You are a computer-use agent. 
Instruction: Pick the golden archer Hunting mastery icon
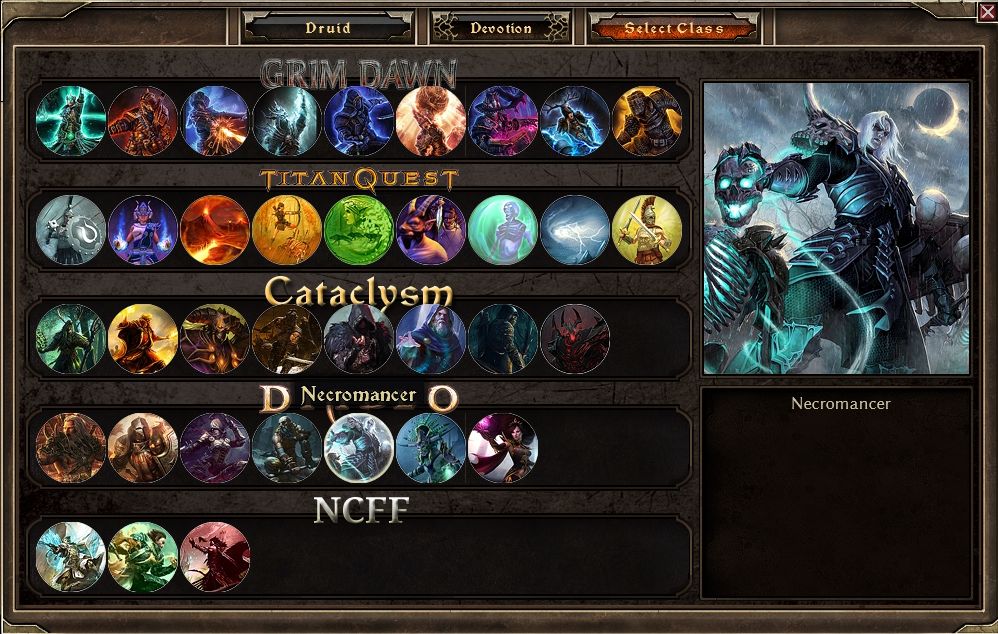pyautogui.click(x=286, y=230)
